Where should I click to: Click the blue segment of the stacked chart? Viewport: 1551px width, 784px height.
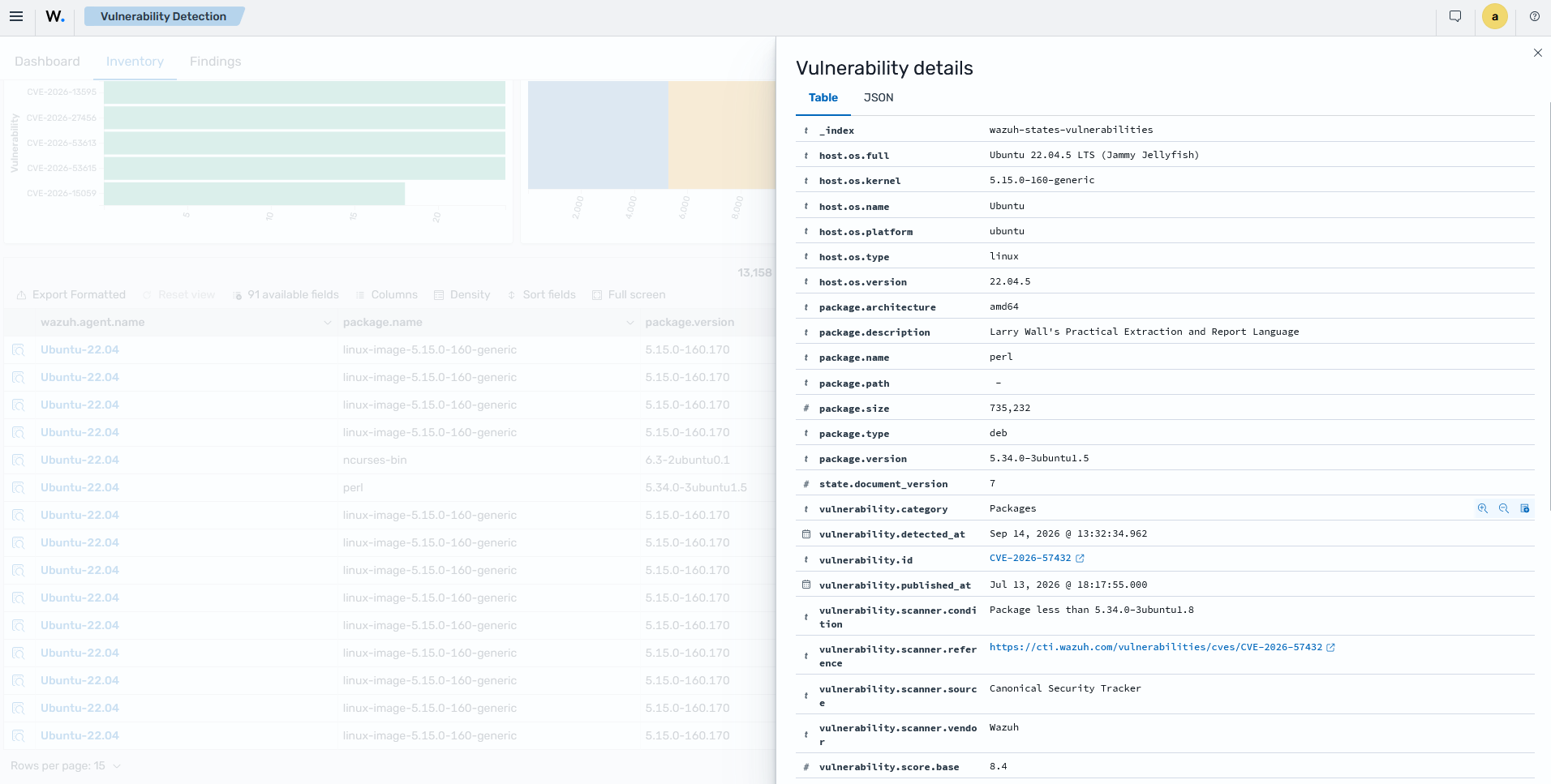(x=598, y=135)
